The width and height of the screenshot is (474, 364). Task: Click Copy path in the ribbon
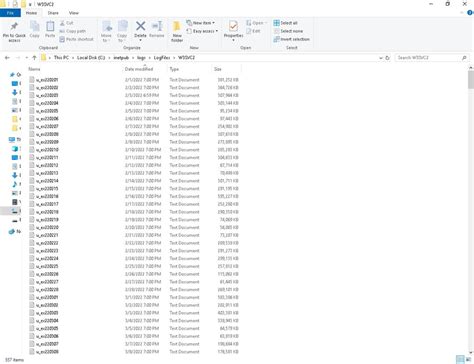coord(73,31)
